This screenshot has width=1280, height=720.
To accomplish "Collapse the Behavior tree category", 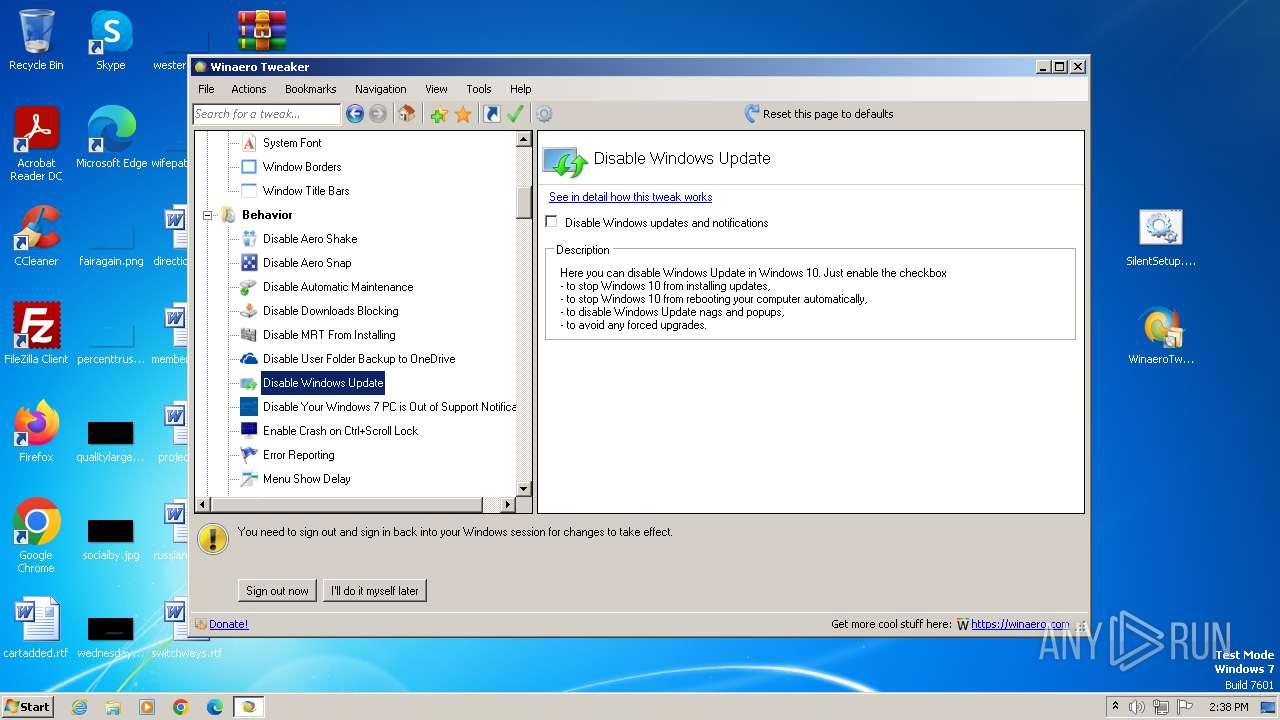I will click(208, 215).
